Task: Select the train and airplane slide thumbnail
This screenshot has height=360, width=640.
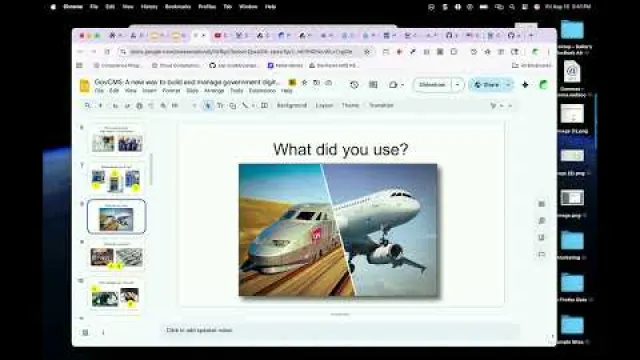Action: [116, 217]
